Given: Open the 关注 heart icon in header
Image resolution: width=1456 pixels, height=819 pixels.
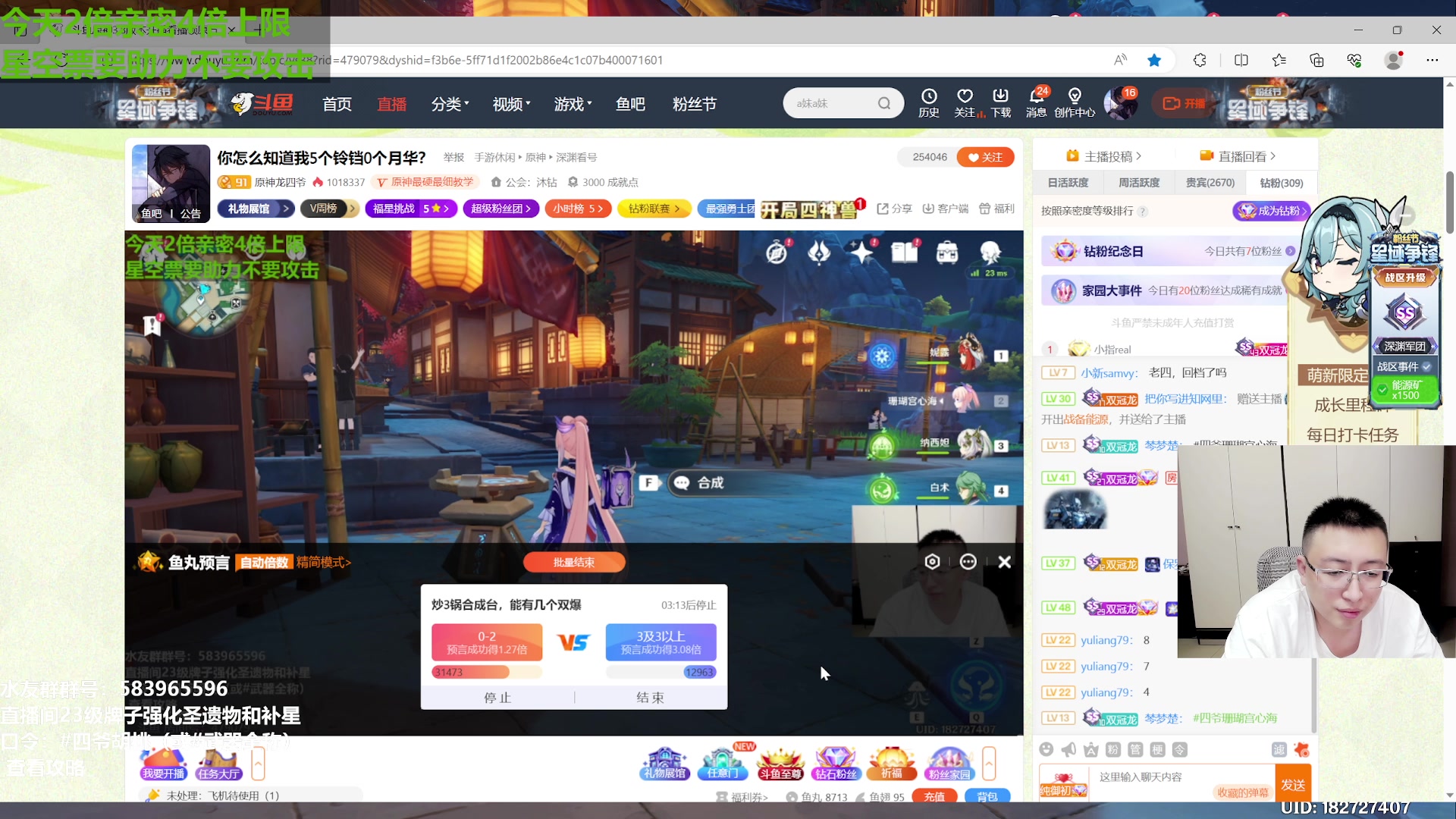Looking at the screenshot, I should coord(965,102).
